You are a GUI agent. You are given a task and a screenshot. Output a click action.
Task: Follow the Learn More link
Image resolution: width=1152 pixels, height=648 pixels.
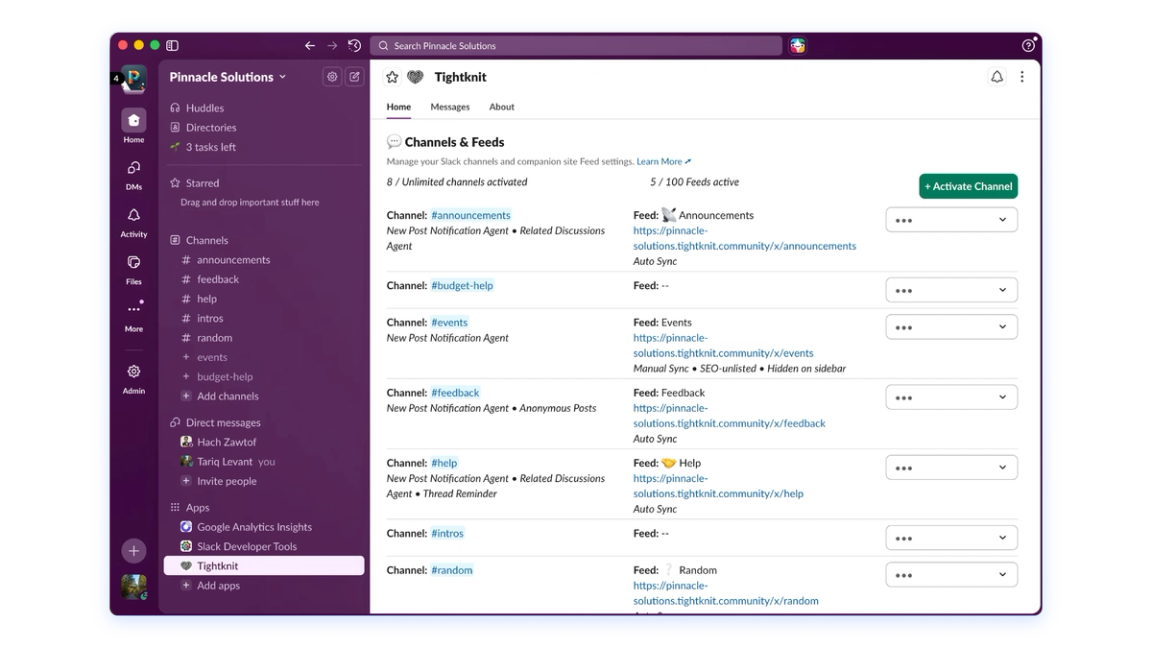pos(663,162)
